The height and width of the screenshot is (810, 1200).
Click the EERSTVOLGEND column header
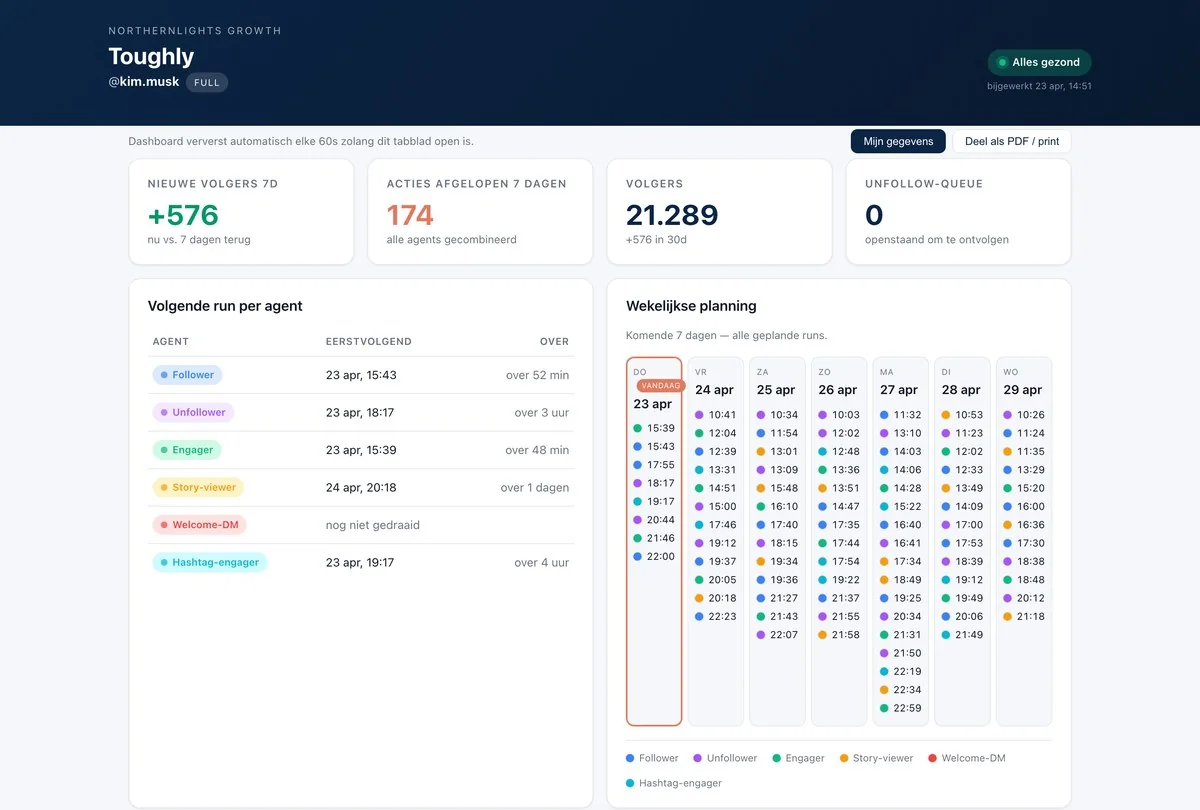(368, 341)
